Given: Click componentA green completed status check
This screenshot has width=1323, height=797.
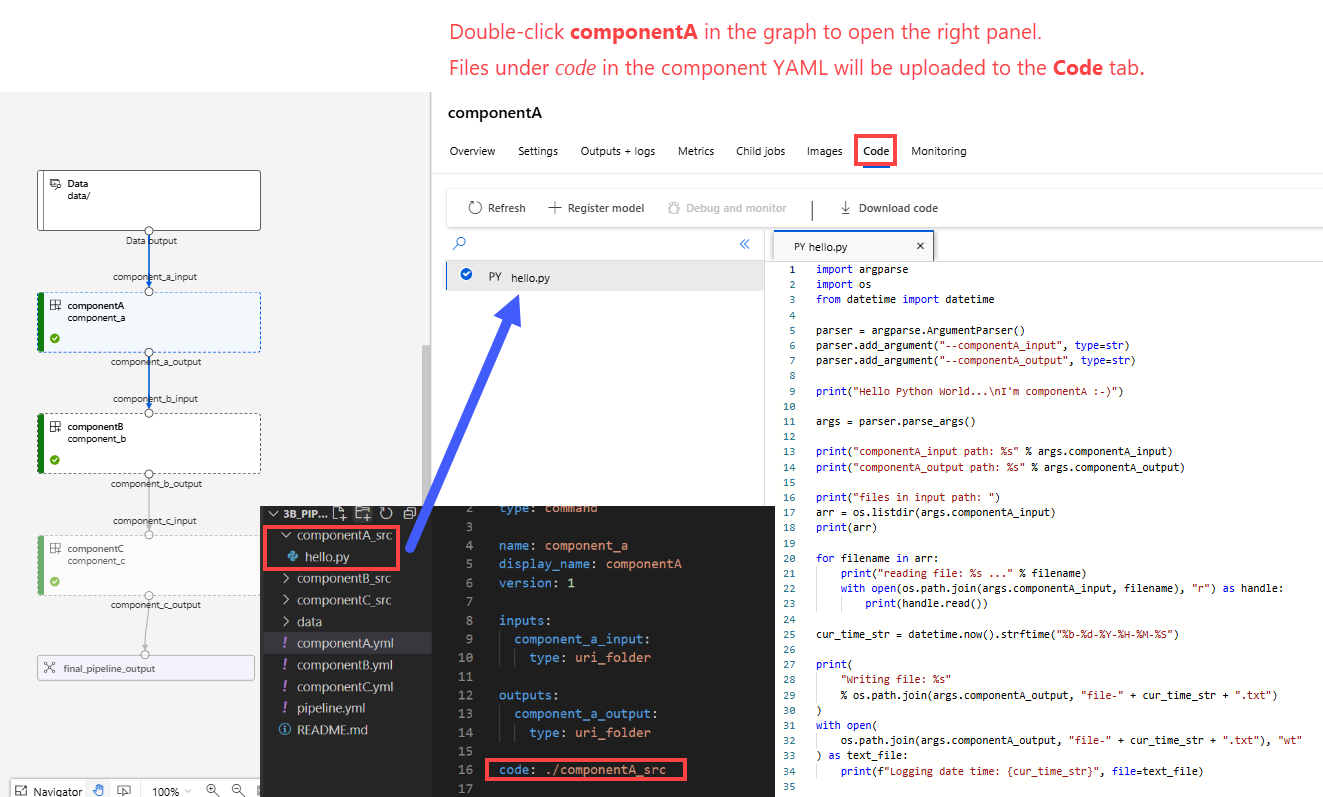Looking at the screenshot, I should (55, 338).
